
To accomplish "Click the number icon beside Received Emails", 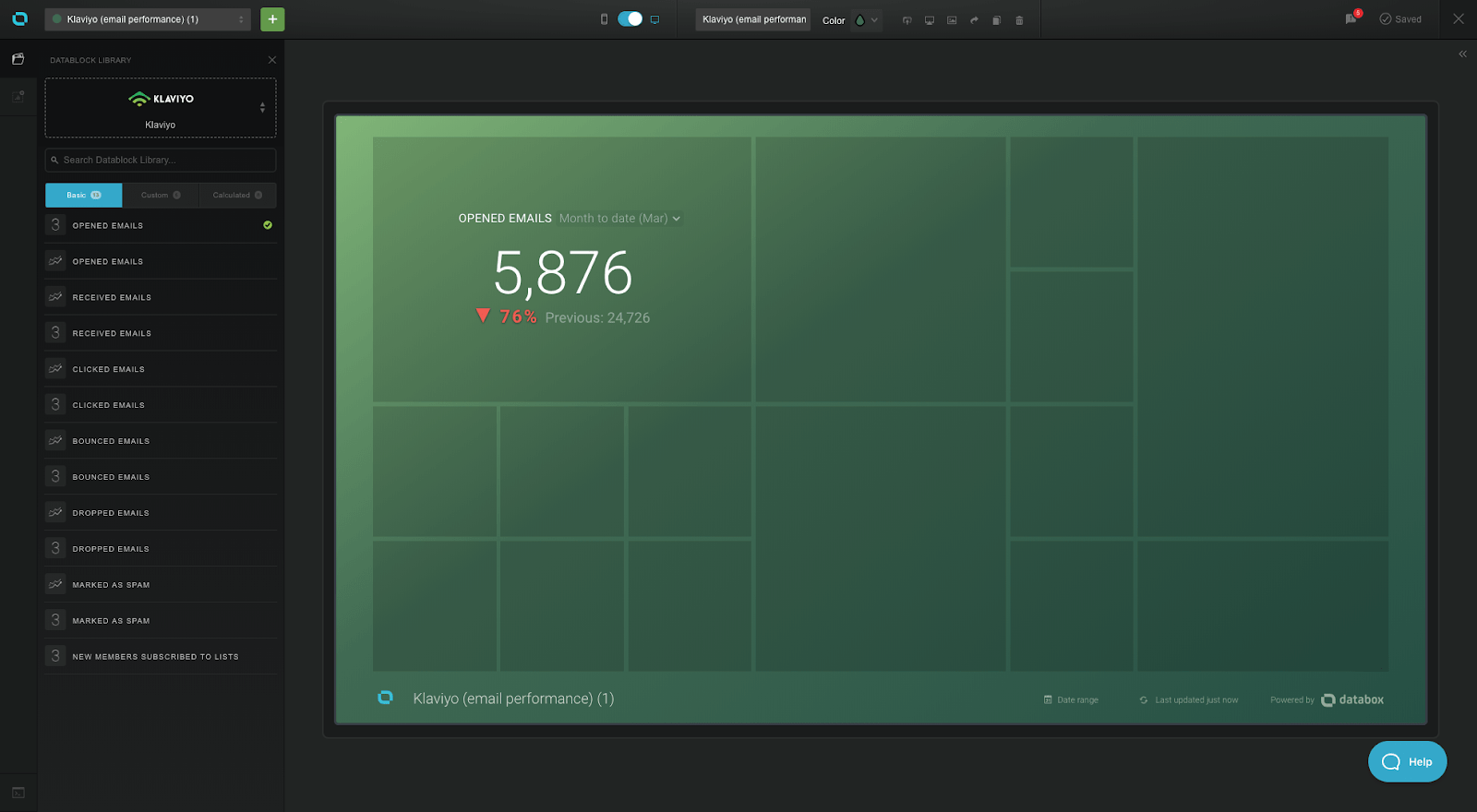I will pos(55,333).
